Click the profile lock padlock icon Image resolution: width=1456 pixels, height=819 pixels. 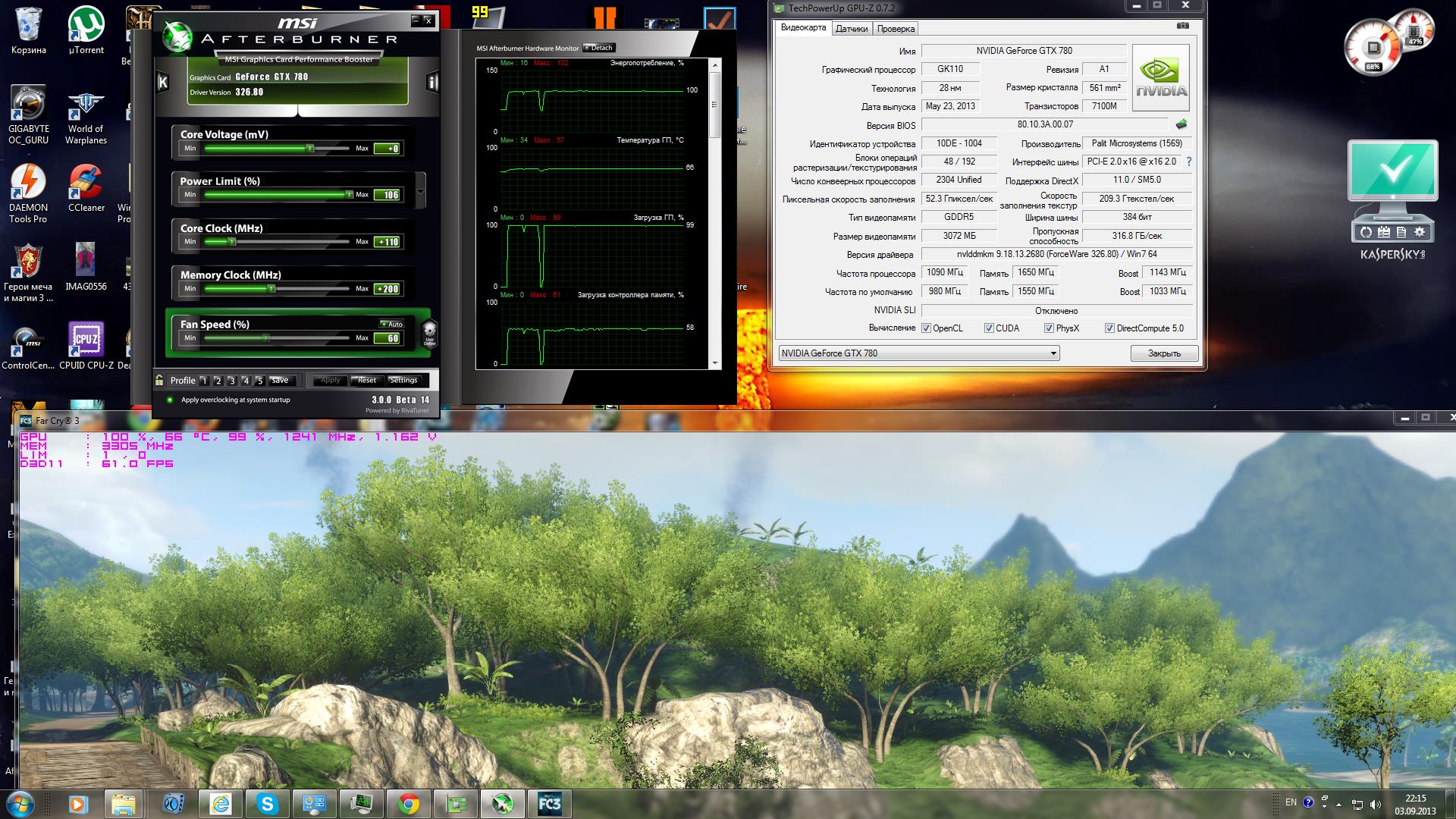(x=160, y=380)
